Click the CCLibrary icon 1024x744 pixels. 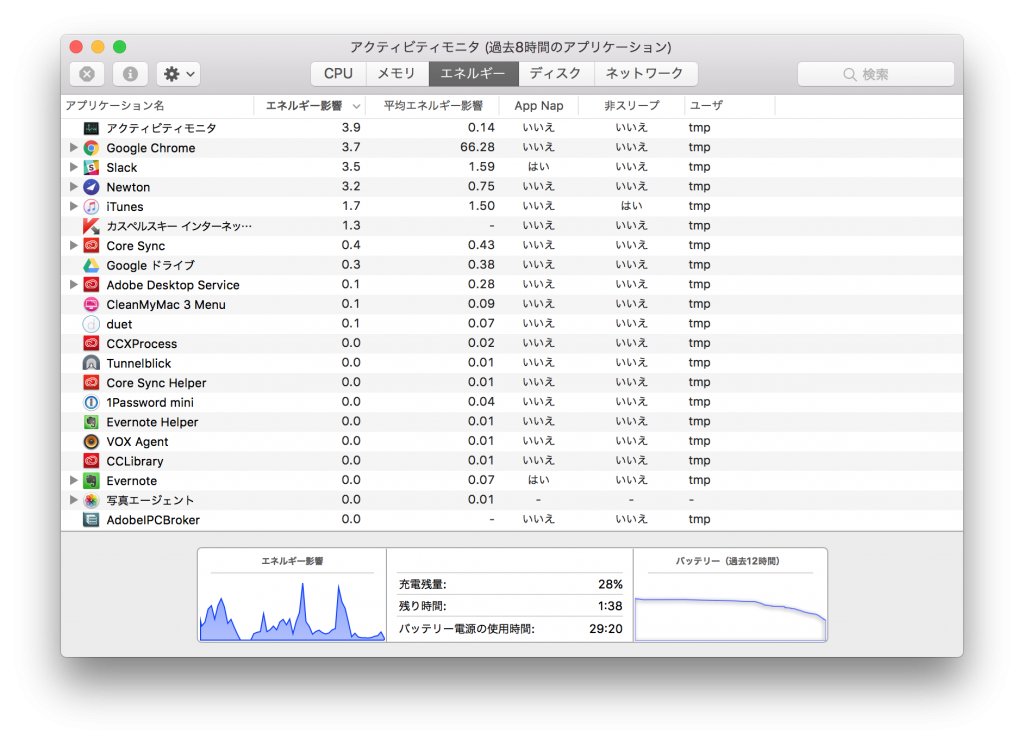pyautogui.click(x=91, y=461)
